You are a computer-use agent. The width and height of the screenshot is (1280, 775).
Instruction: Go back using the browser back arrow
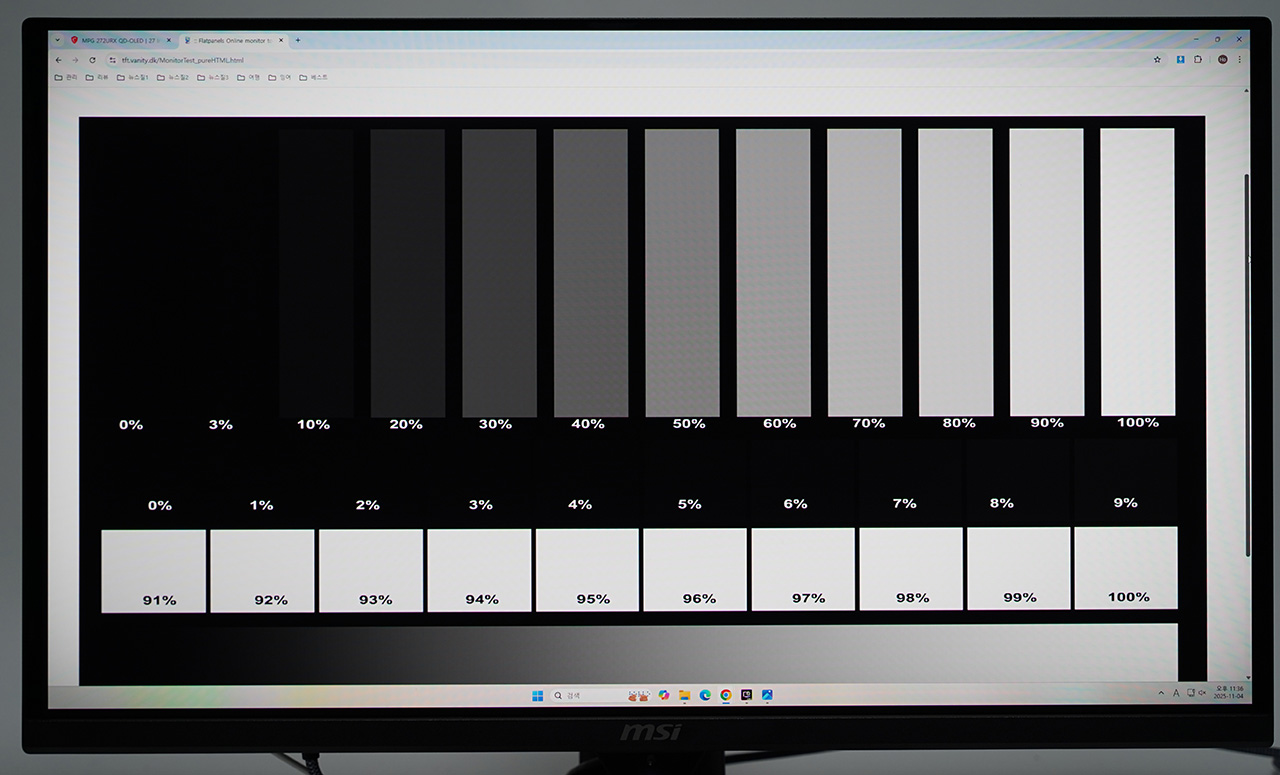click(x=58, y=60)
